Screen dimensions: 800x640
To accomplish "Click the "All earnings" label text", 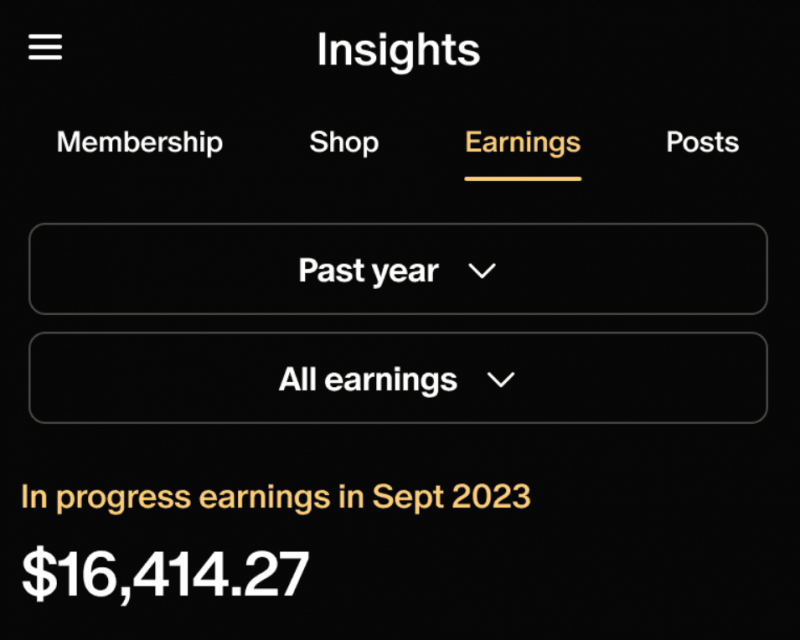I will pos(367,380).
